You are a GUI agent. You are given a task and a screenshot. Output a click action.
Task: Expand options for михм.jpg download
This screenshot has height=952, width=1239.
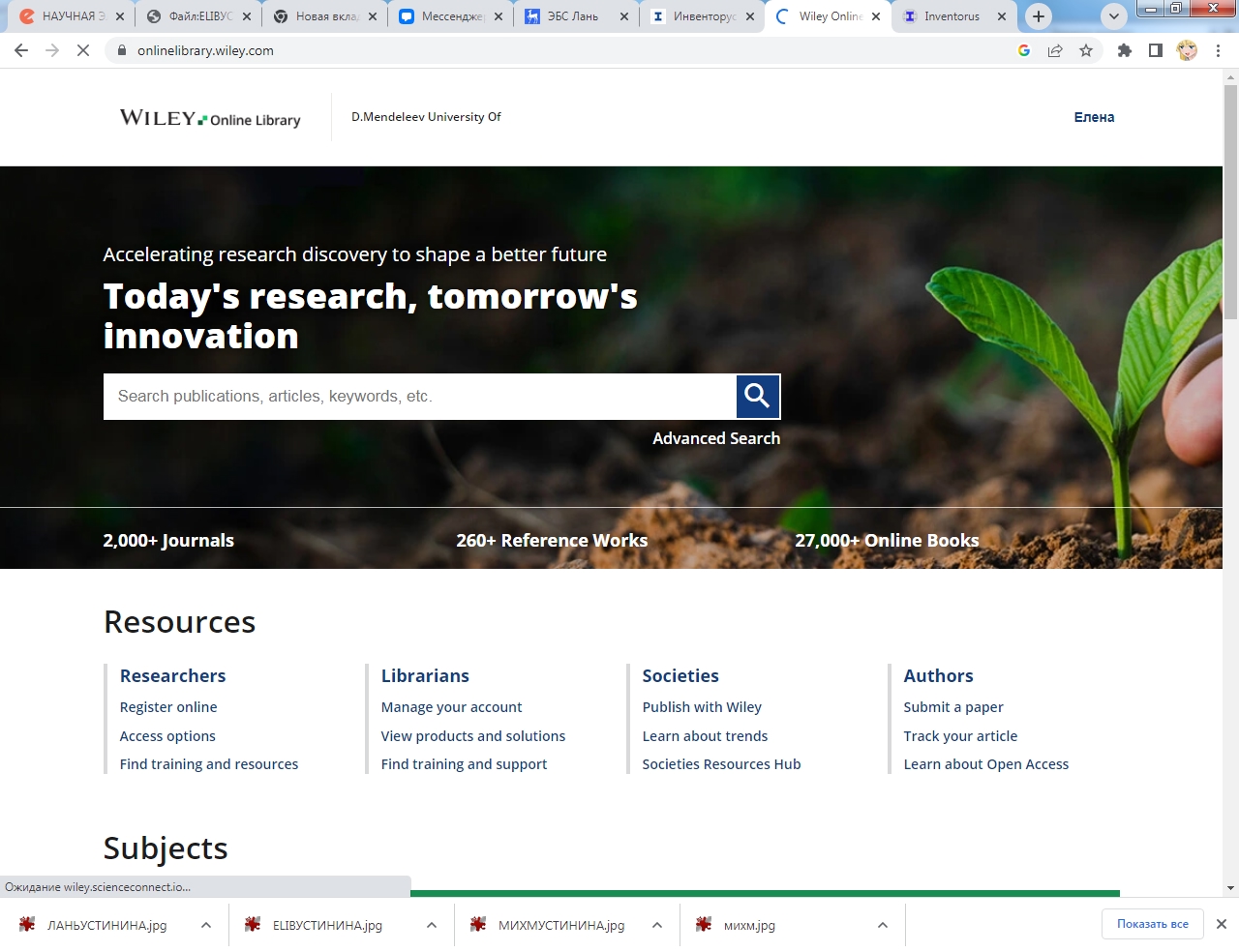tap(883, 926)
